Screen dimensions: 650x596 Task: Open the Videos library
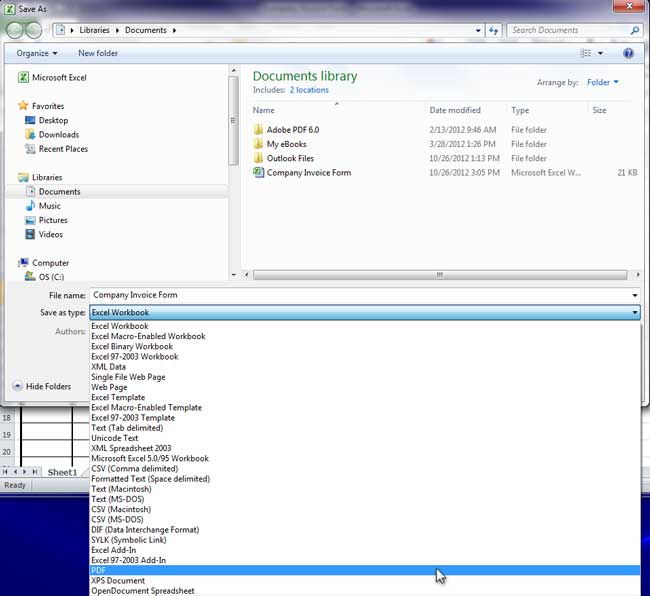[44, 235]
